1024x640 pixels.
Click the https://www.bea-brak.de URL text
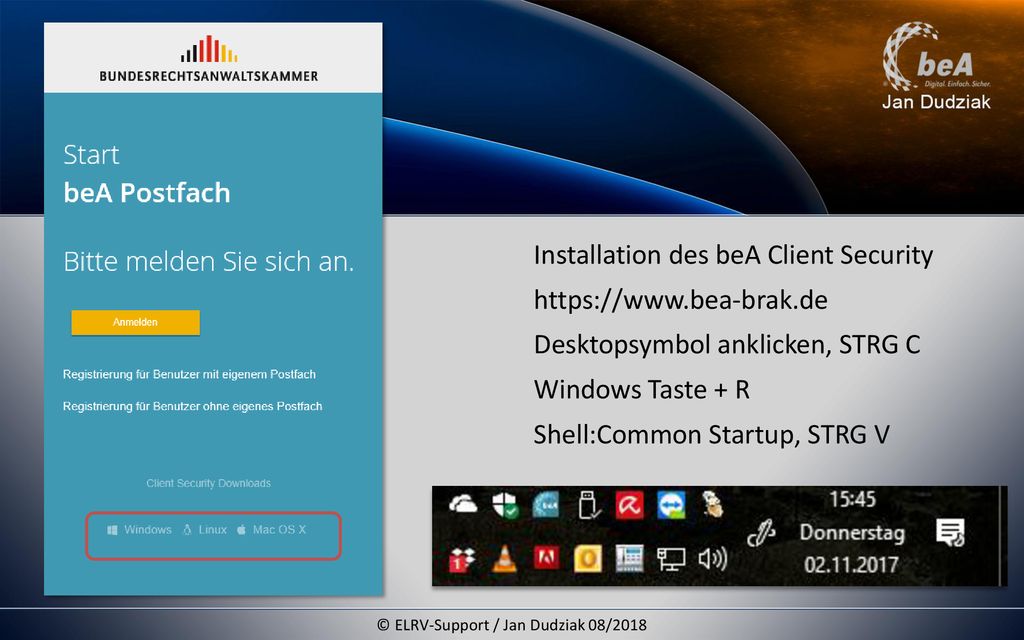tap(680, 300)
